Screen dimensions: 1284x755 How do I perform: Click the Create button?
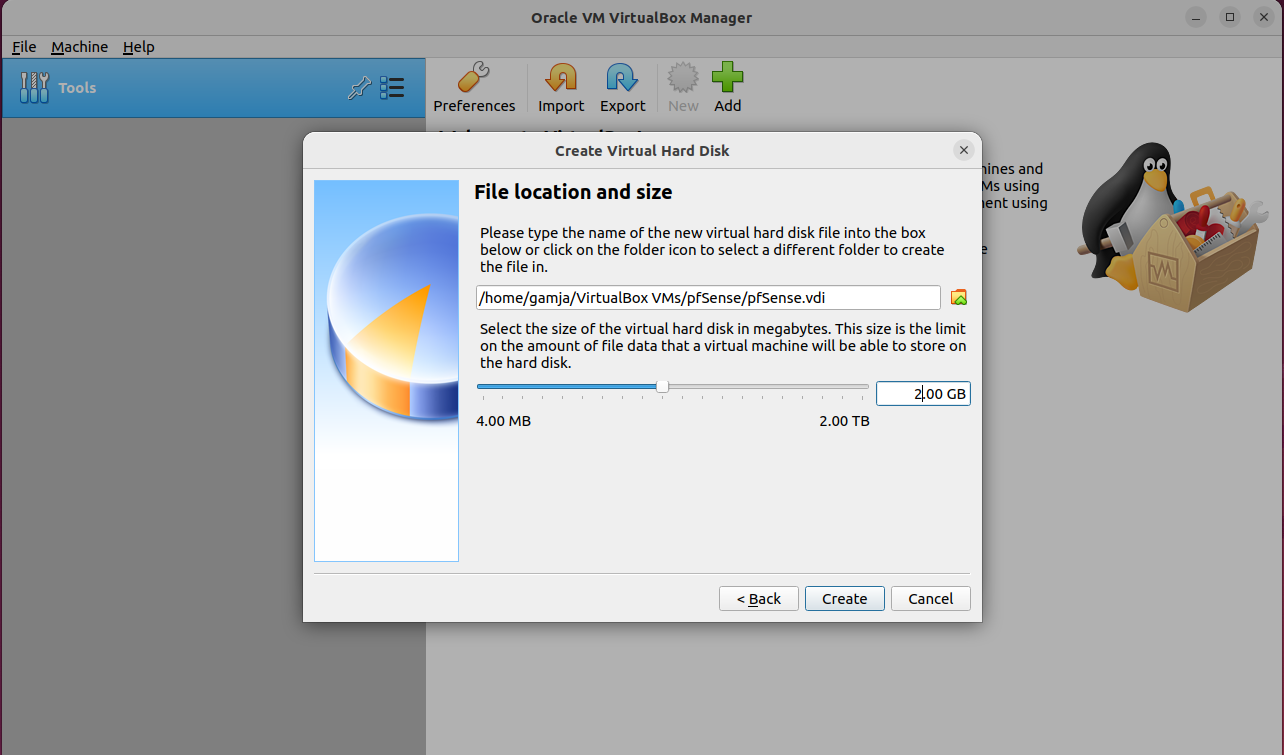pyautogui.click(x=845, y=598)
